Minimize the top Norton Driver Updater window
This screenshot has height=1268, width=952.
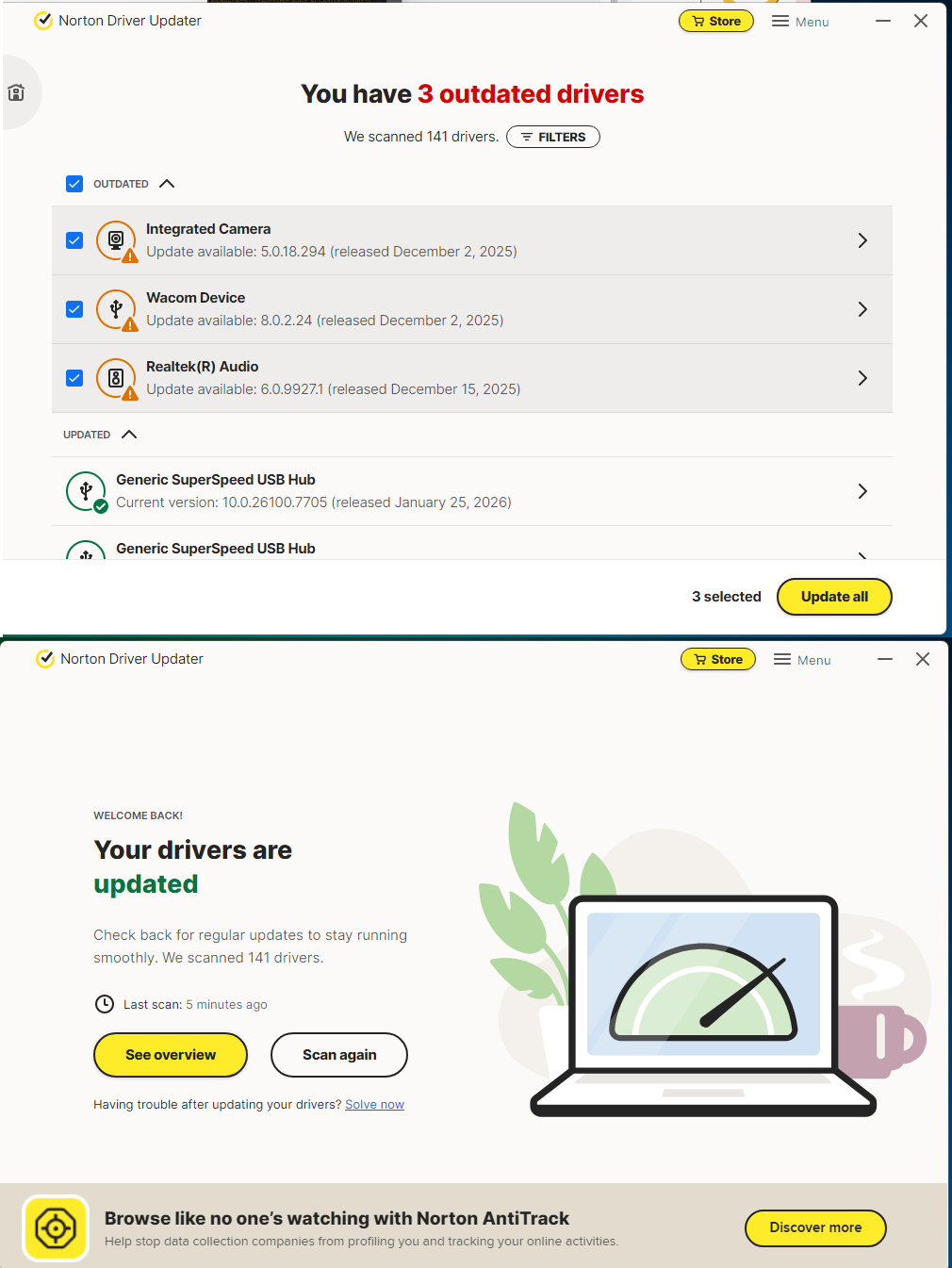(883, 21)
